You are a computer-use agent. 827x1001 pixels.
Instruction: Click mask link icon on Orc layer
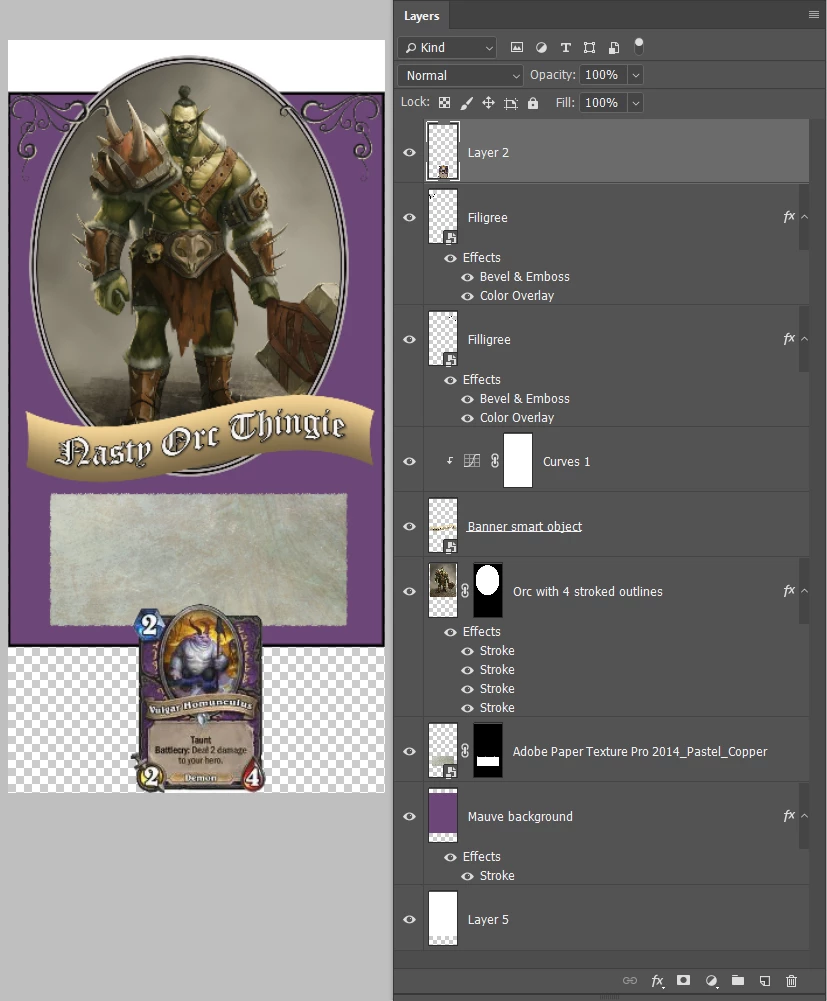[x=465, y=591]
